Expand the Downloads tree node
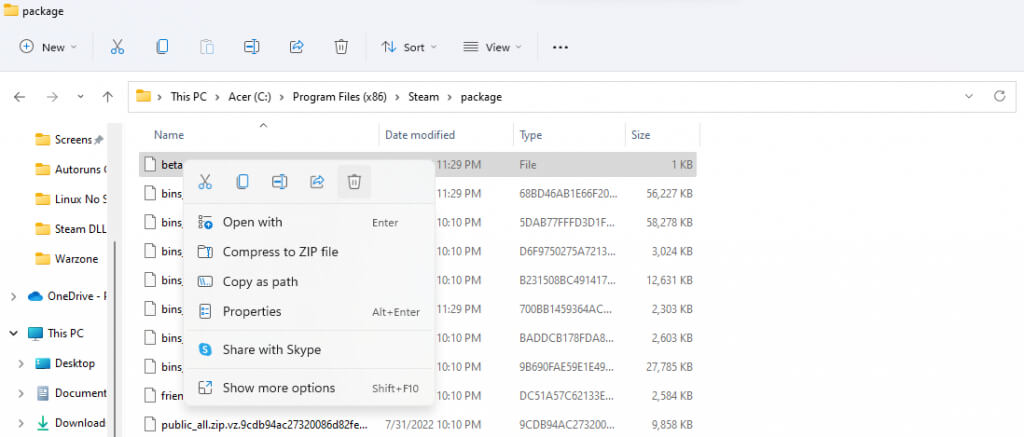The width and height of the screenshot is (1024, 437). [21, 423]
